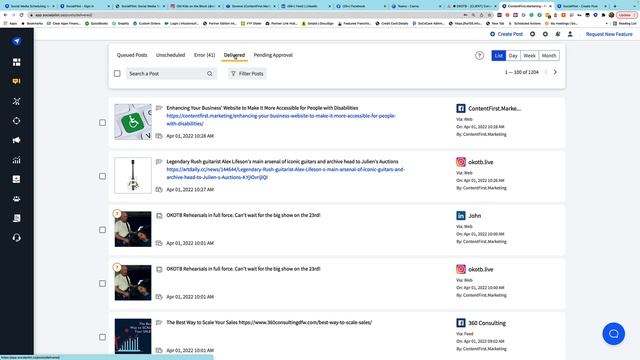Open the contentfirst.marketing accessibility article link
640x360 pixels.
pyautogui.click(x=281, y=120)
